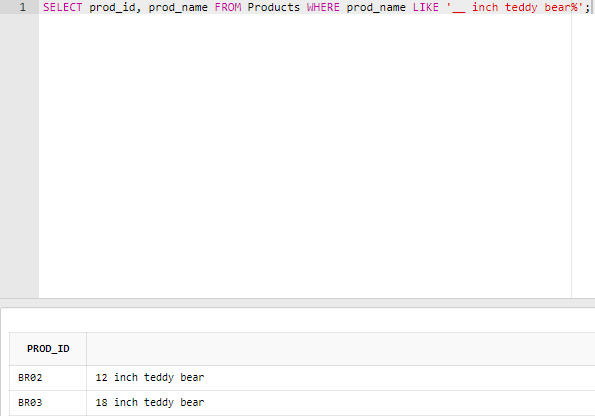Select the BR02 cell in results
This screenshot has height=416, width=595.
(48, 378)
